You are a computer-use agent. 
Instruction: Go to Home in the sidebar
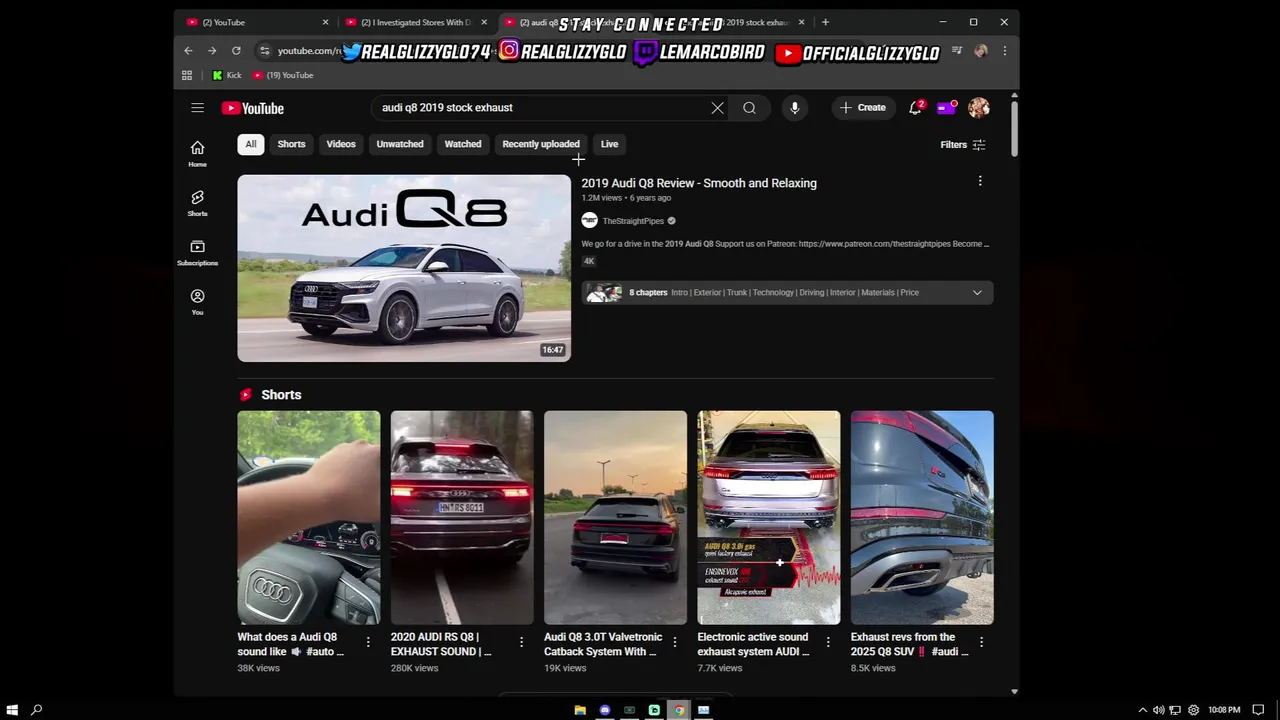click(x=197, y=154)
